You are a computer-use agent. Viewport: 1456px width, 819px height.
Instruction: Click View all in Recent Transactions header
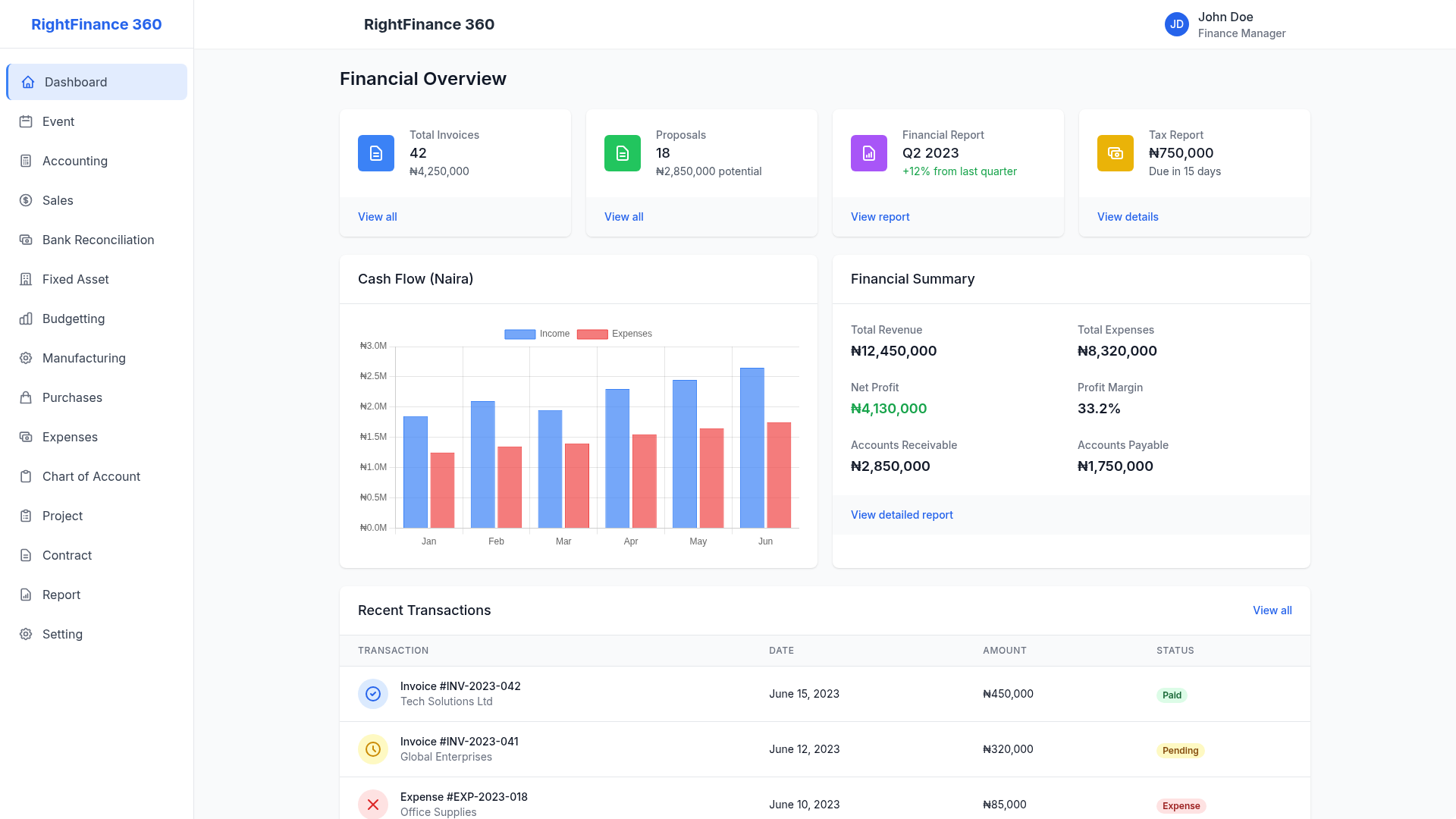(1272, 610)
